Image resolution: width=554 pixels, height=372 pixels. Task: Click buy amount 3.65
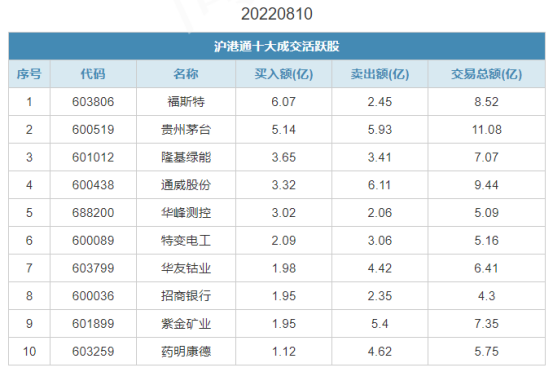[x=283, y=157]
